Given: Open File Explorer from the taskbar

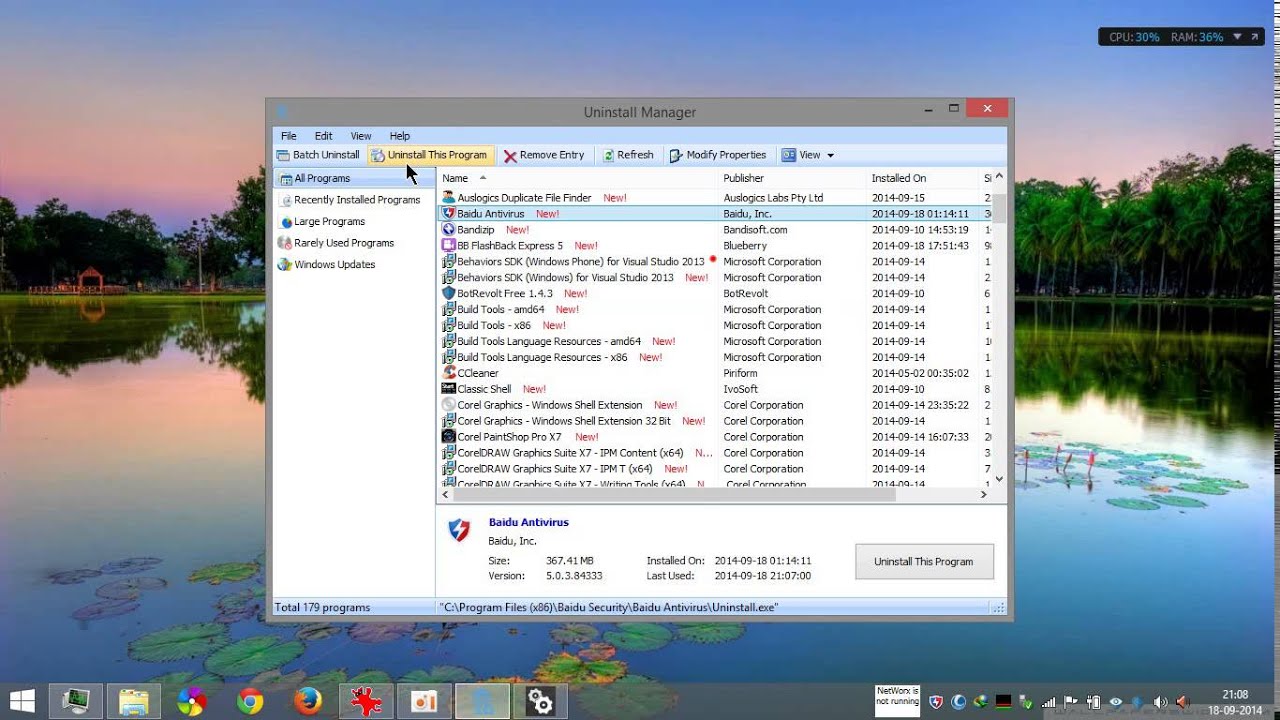Looking at the screenshot, I should (133, 702).
